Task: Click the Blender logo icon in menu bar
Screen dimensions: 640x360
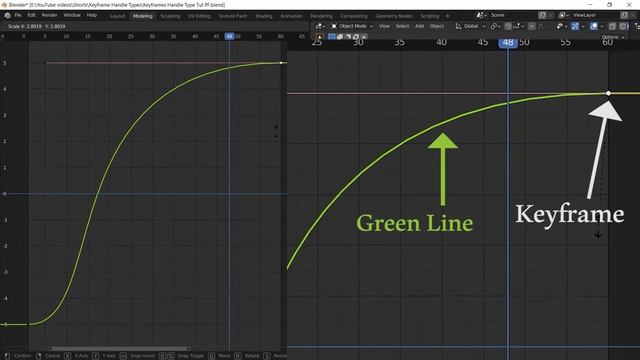Action: 7,16
